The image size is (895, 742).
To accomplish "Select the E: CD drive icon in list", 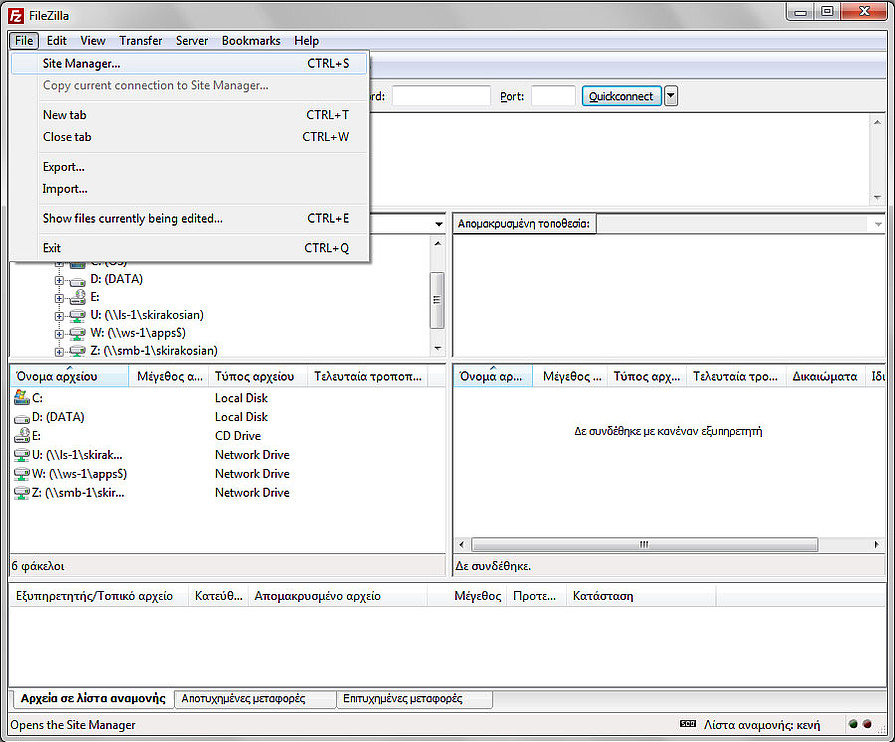I will (22, 436).
